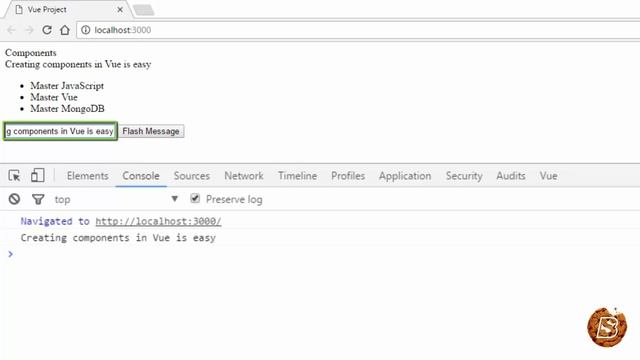Click the console filter funnel icon

38,199
